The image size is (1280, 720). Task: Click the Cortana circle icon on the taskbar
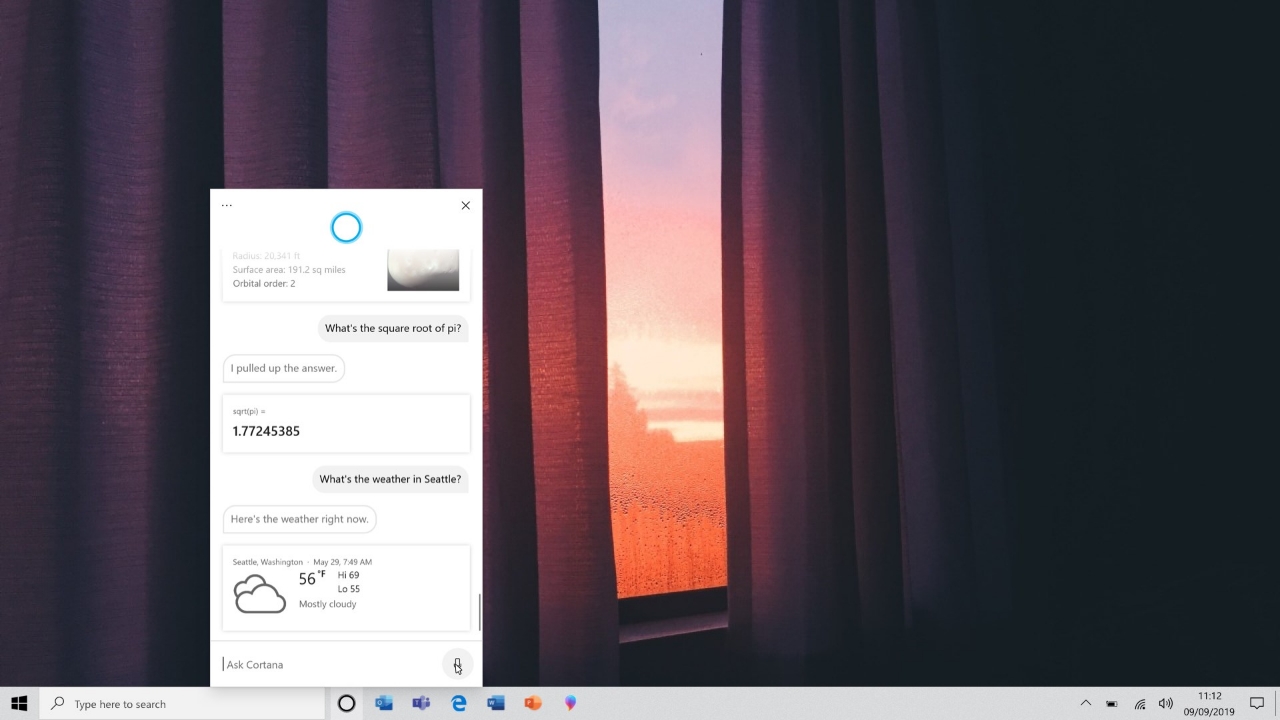pyautogui.click(x=346, y=704)
